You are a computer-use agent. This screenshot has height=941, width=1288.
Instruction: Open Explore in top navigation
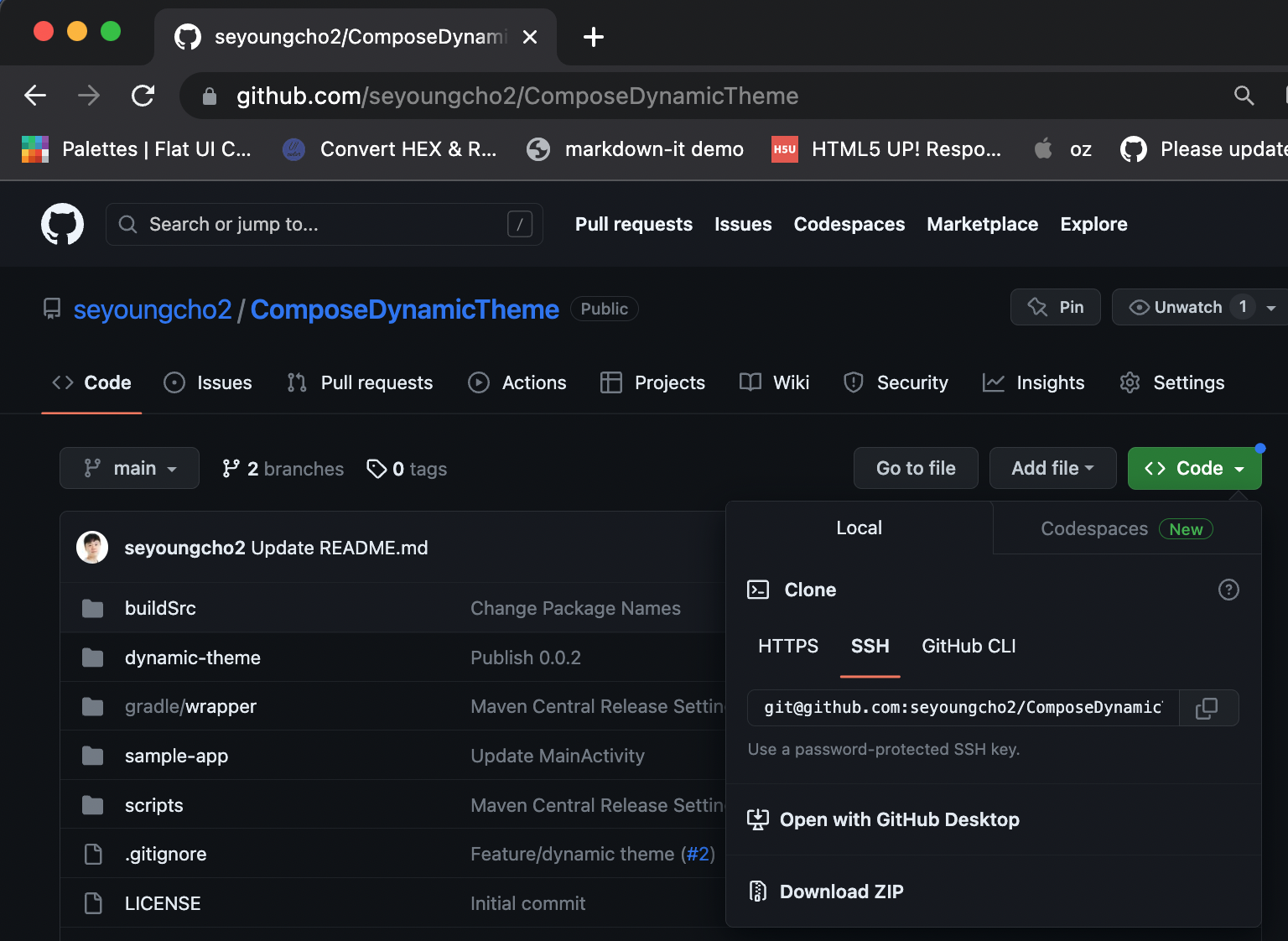click(x=1093, y=224)
